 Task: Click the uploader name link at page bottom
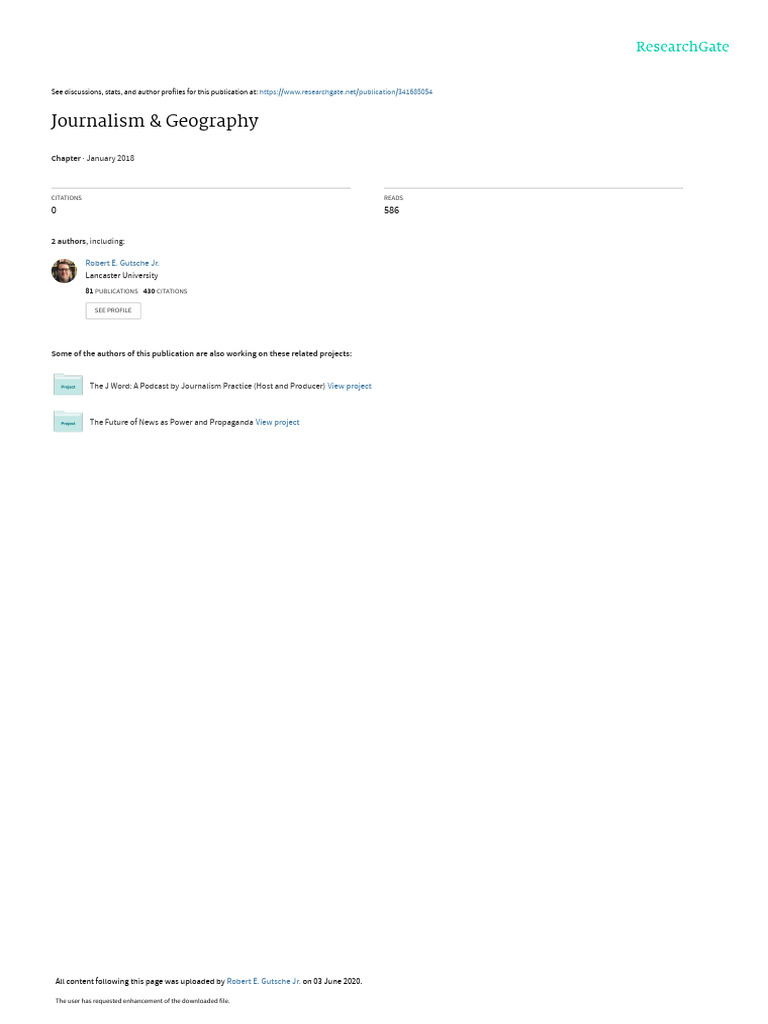(x=264, y=981)
